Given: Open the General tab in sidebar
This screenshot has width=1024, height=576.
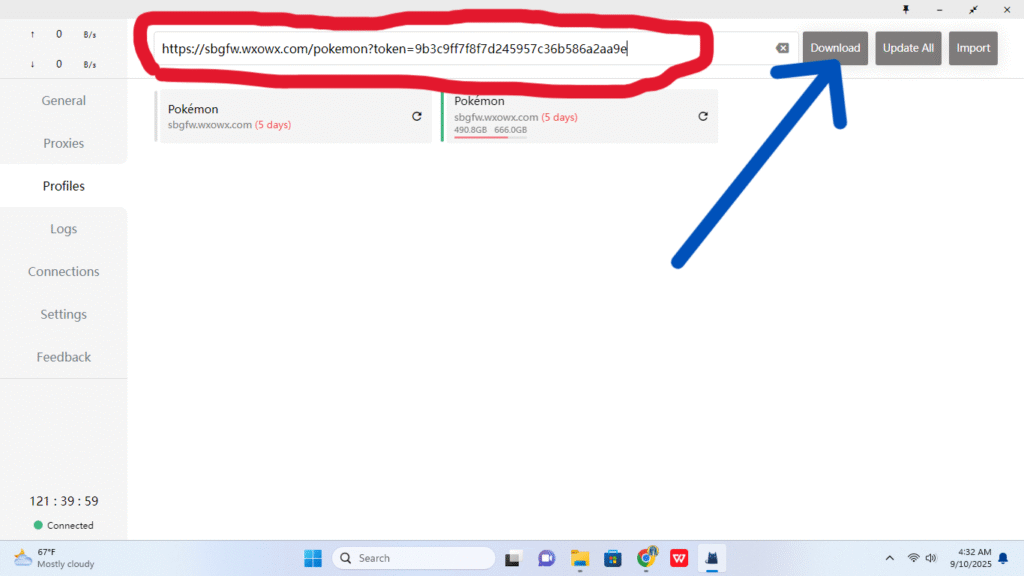Looking at the screenshot, I should 63,101.
